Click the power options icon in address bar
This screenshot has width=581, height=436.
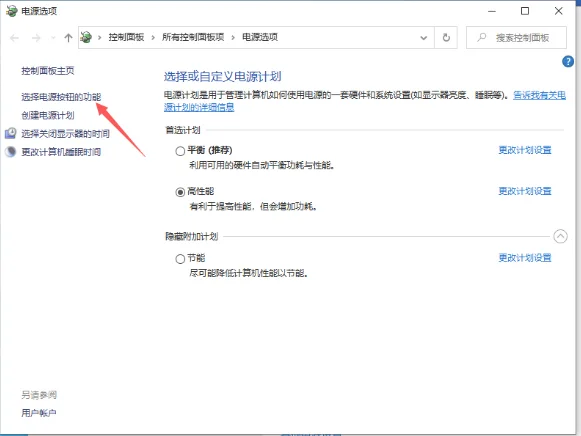86,37
